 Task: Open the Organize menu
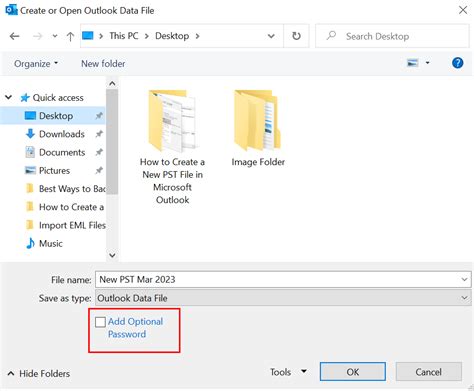(x=36, y=63)
